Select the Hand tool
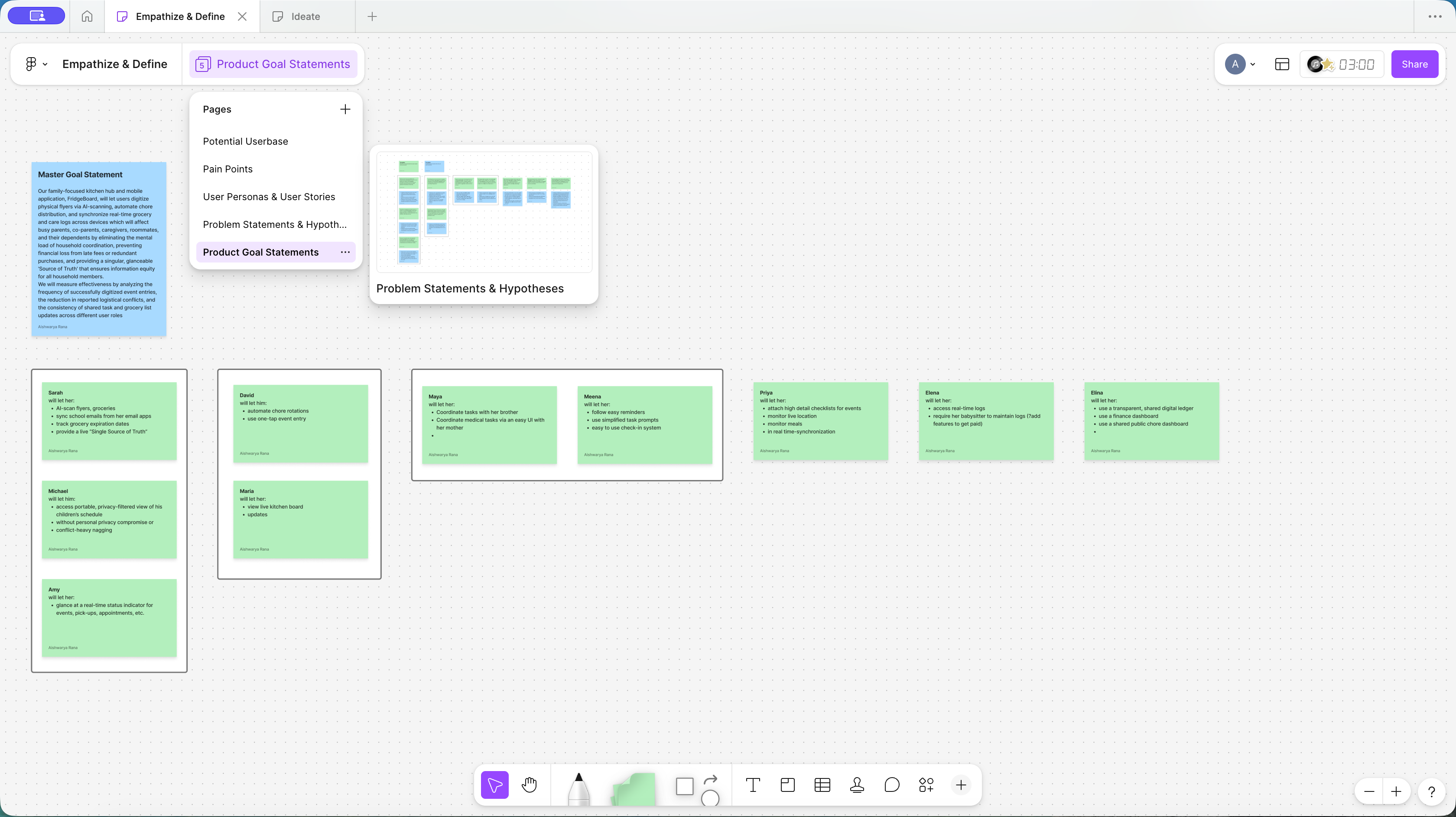This screenshot has width=1456, height=817. [x=529, y=785]
